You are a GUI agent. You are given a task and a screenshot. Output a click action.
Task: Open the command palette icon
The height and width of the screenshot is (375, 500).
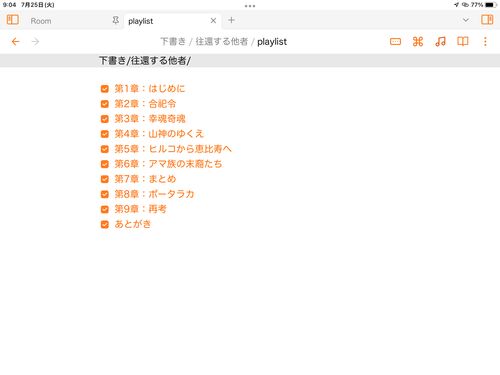coord(418,42)
